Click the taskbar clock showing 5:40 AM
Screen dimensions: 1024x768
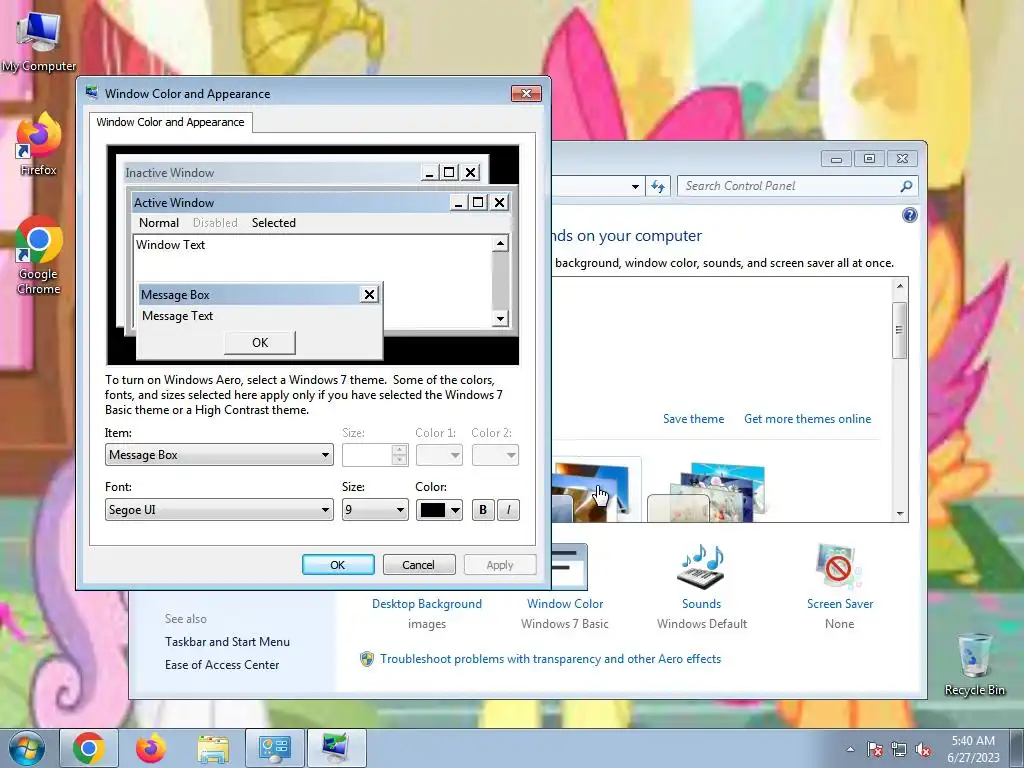pyautogui.click(x=973, y=749)
